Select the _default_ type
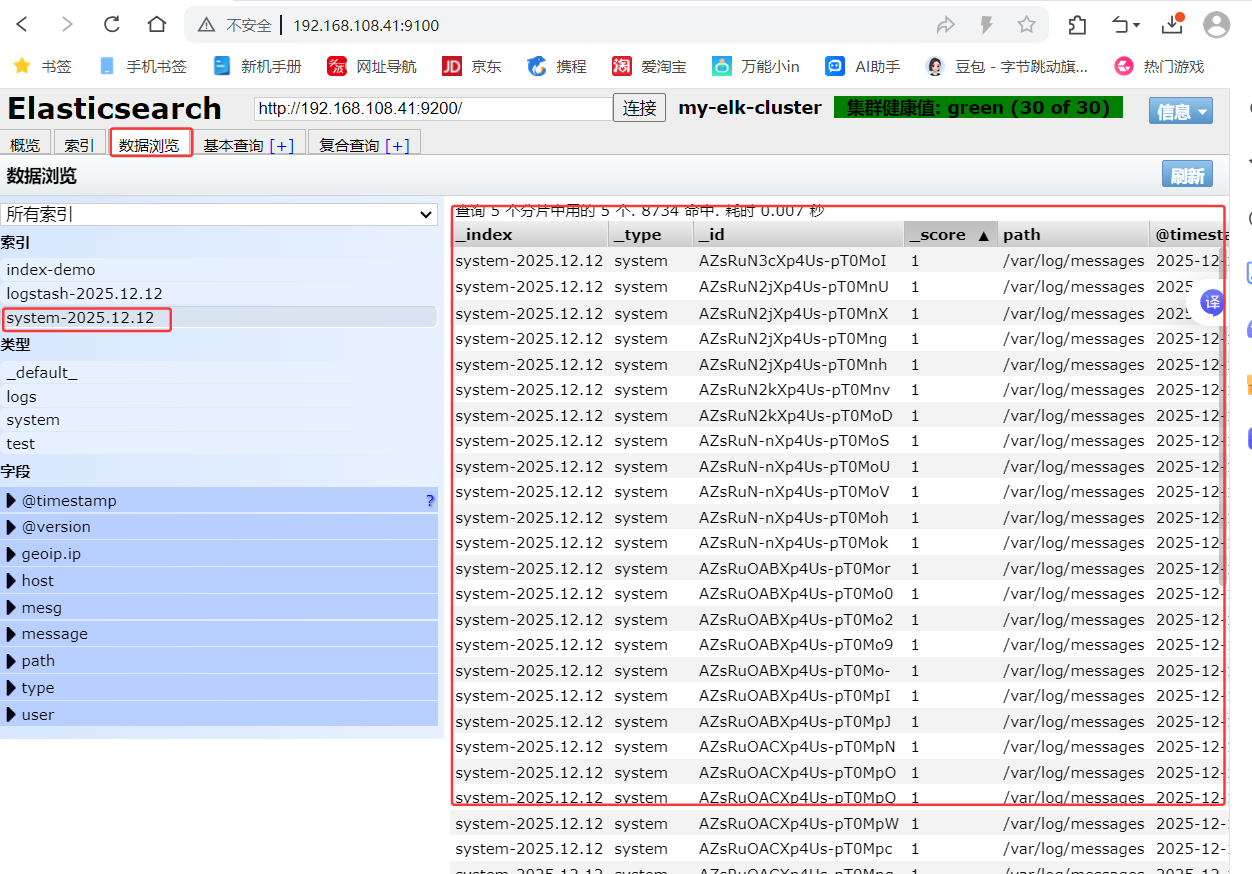This screenshot has height=874, width=1252. [219, 373]
